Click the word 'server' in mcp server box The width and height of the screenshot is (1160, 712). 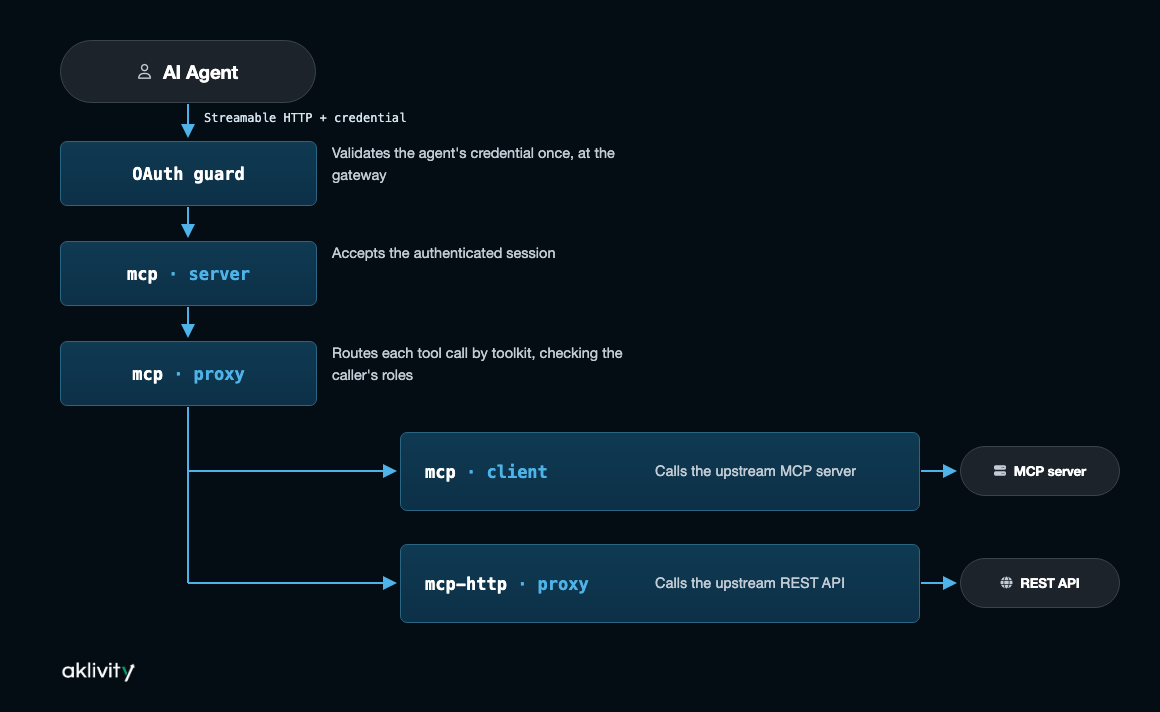(x=219, y=274)
